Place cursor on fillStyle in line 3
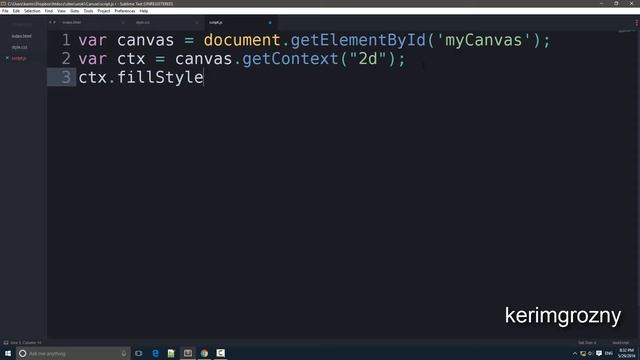 click(x=160, y=78)
